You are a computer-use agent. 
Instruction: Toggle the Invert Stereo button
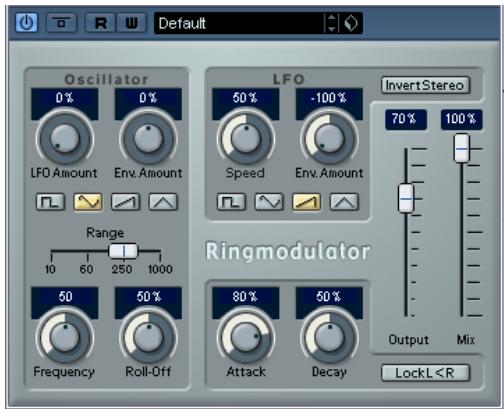pos(425,85)
